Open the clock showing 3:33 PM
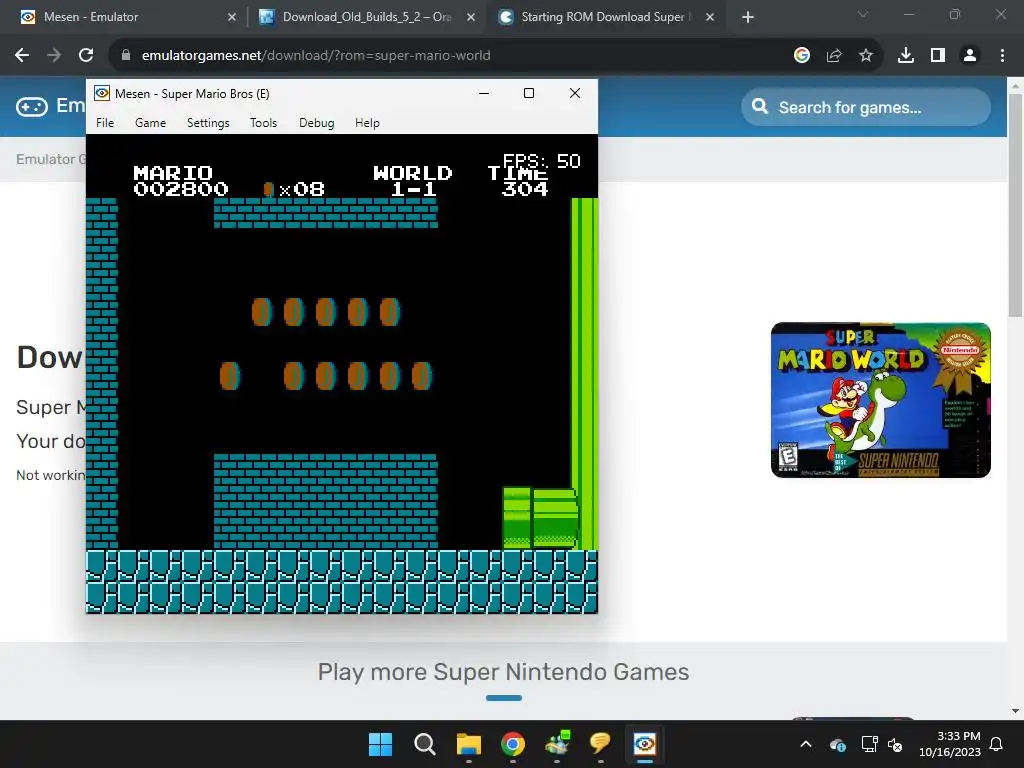Screen dimensions: 1024x768 (950, 744)
